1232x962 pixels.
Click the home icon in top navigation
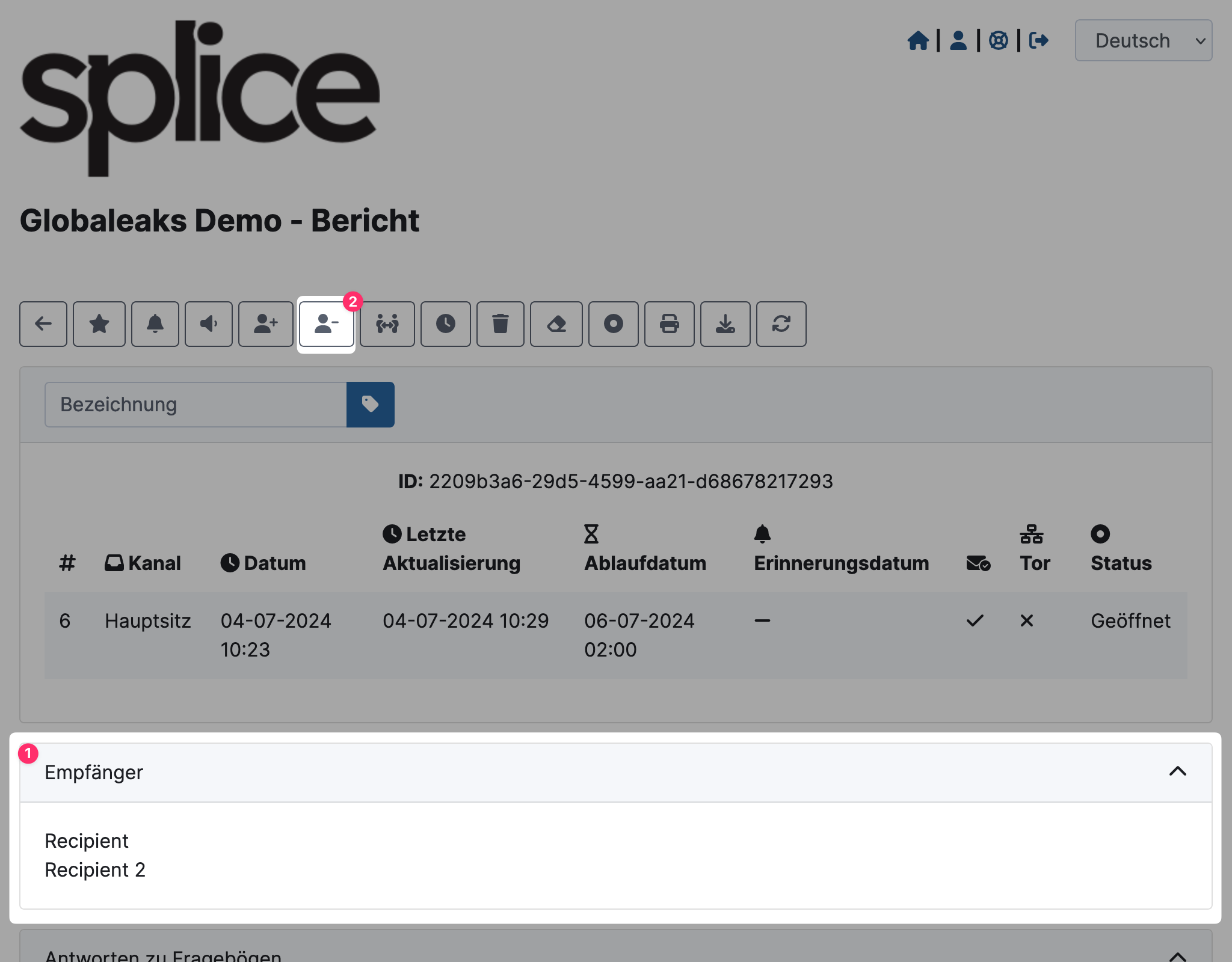(x=918, y=41)
